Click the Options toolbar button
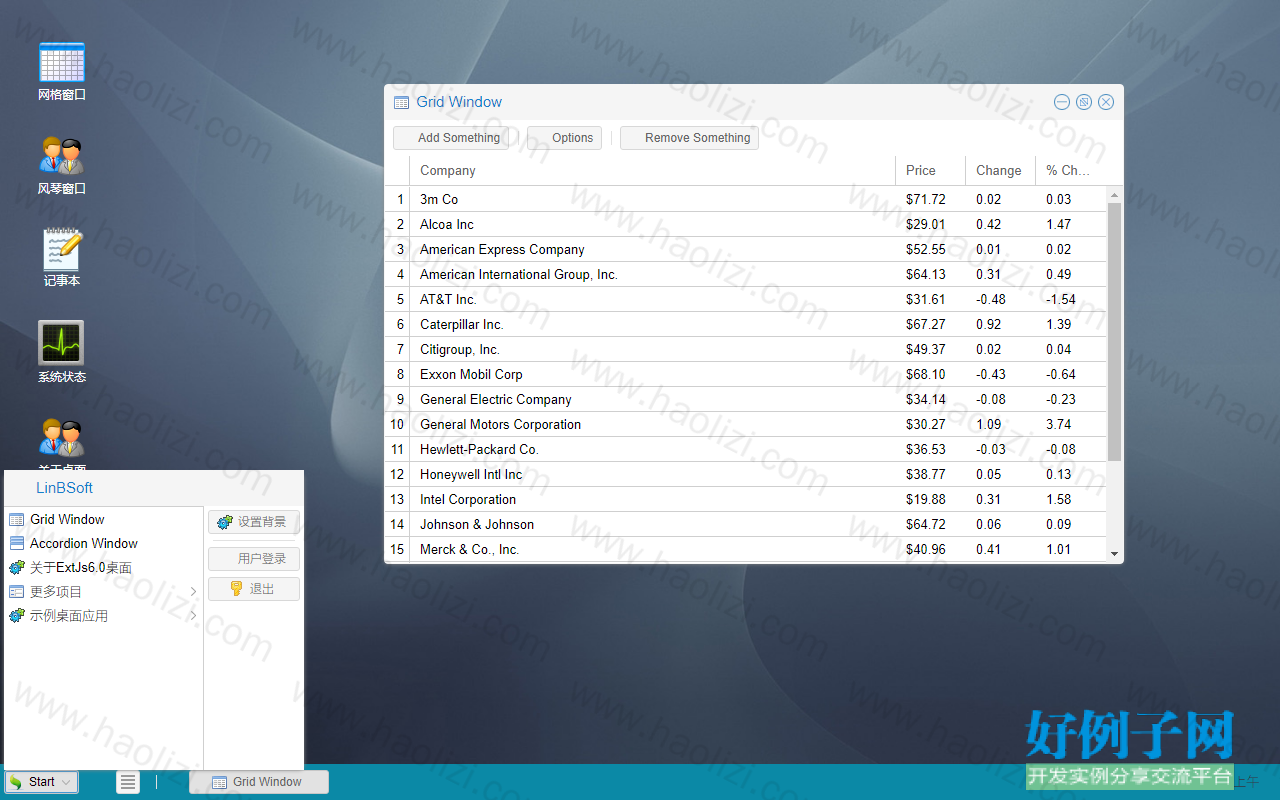 pyautogui.click(x=564, y=138)
